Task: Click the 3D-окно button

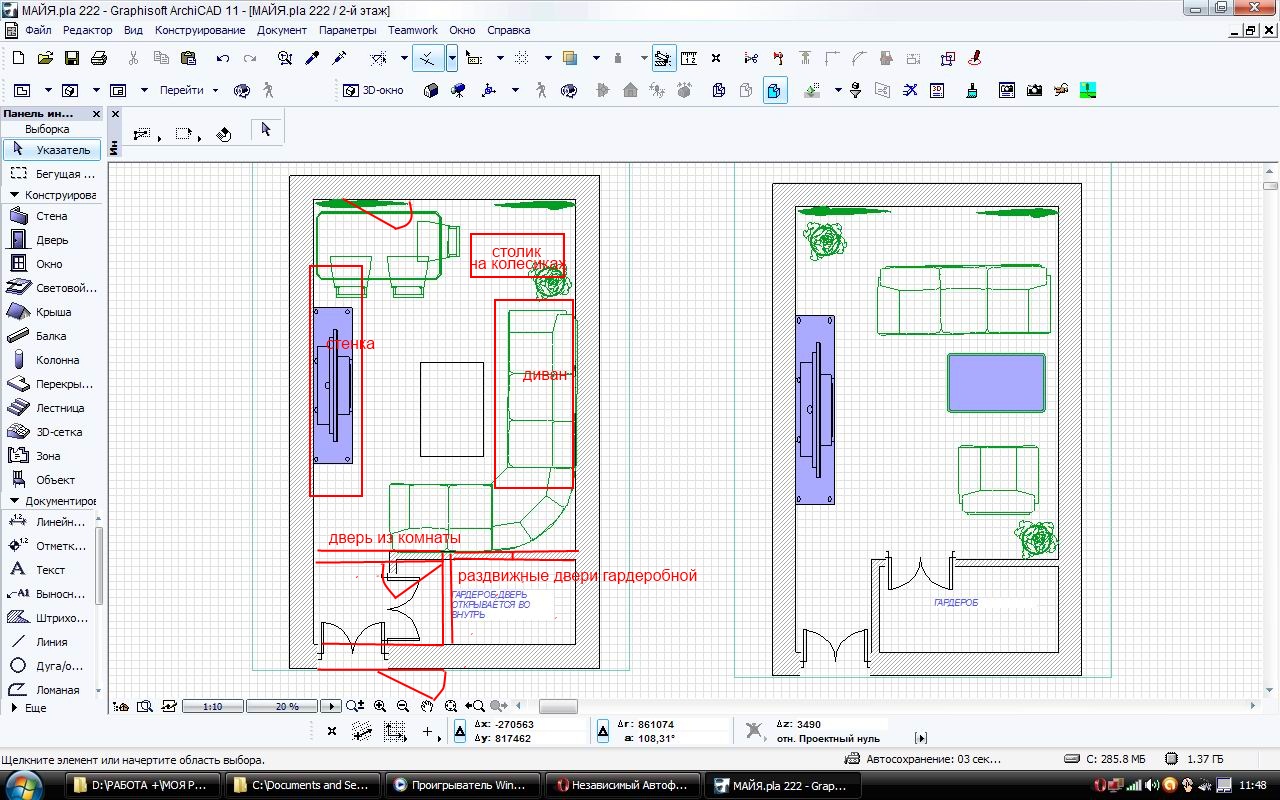Action: (x=374, y=91)
